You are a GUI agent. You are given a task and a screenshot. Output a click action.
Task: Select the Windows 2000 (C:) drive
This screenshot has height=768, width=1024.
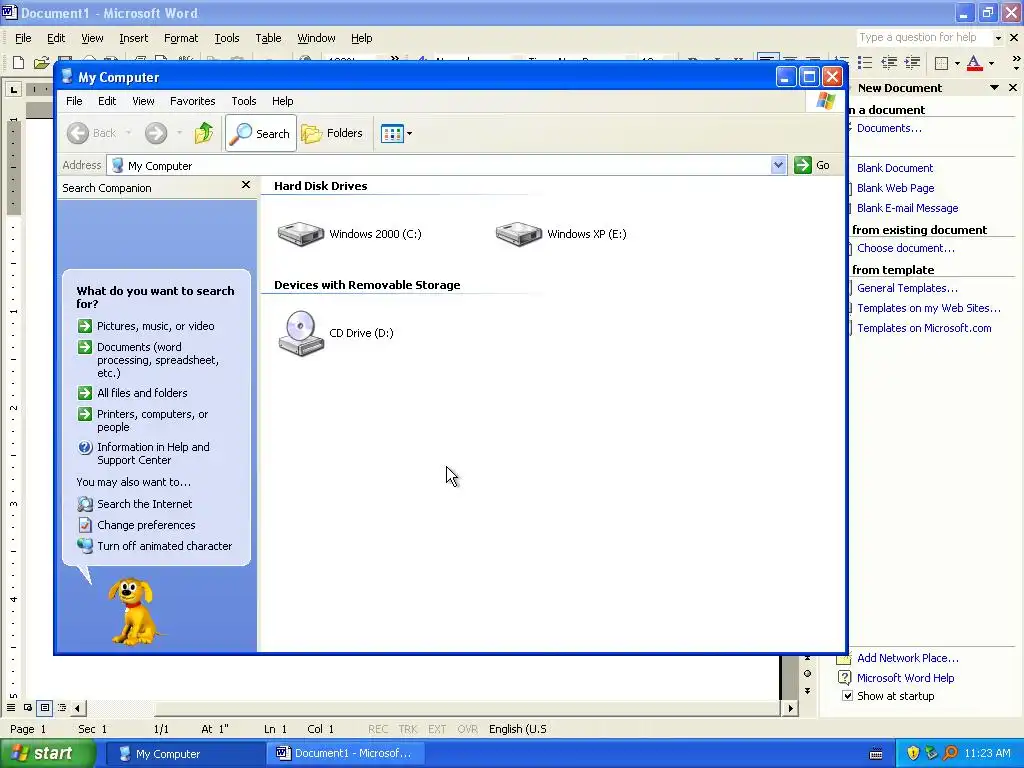349,234
